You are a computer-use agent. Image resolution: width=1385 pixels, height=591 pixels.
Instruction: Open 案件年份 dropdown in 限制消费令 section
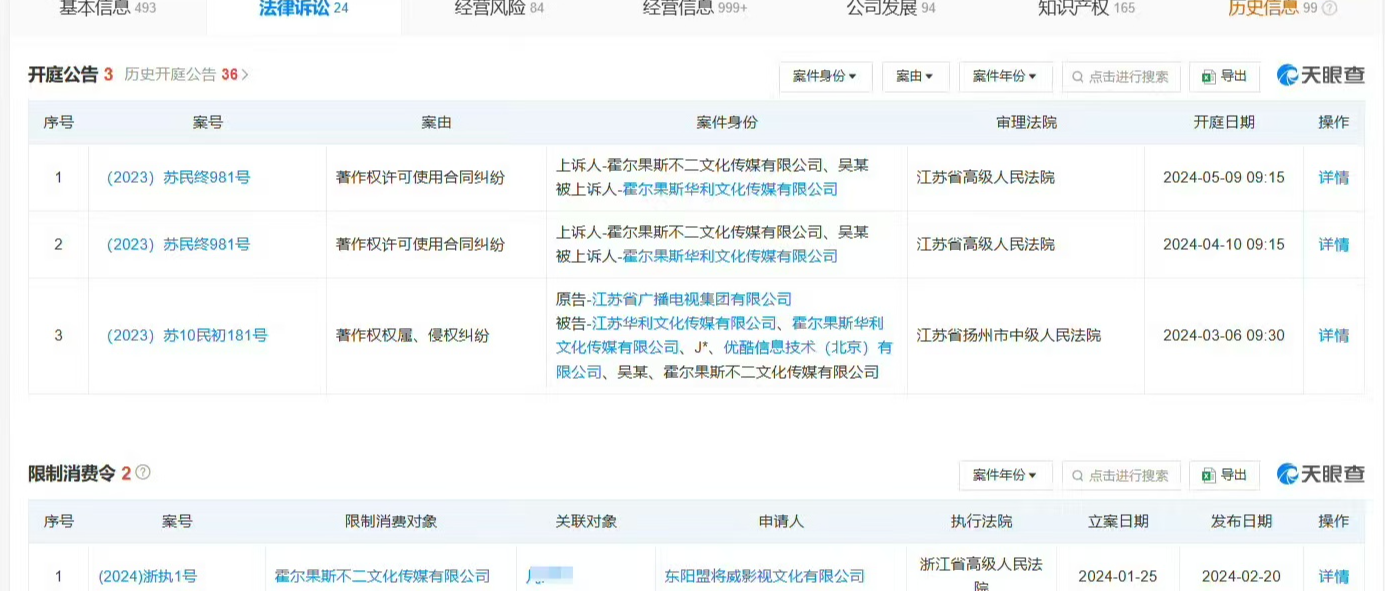pyautogui.click(x=1005, y=475)
